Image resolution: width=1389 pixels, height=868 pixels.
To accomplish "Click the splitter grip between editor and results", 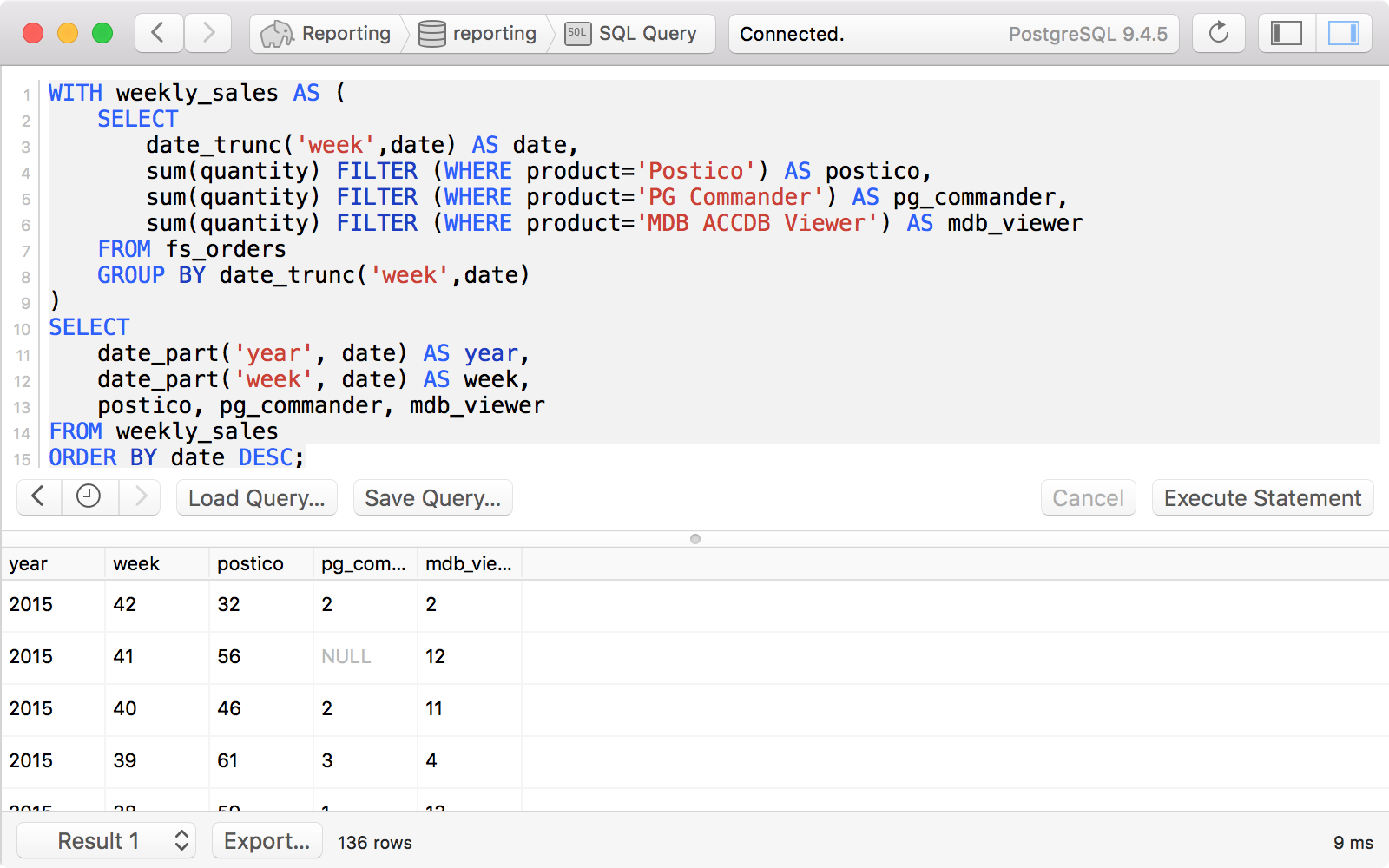I will [694, 538].
